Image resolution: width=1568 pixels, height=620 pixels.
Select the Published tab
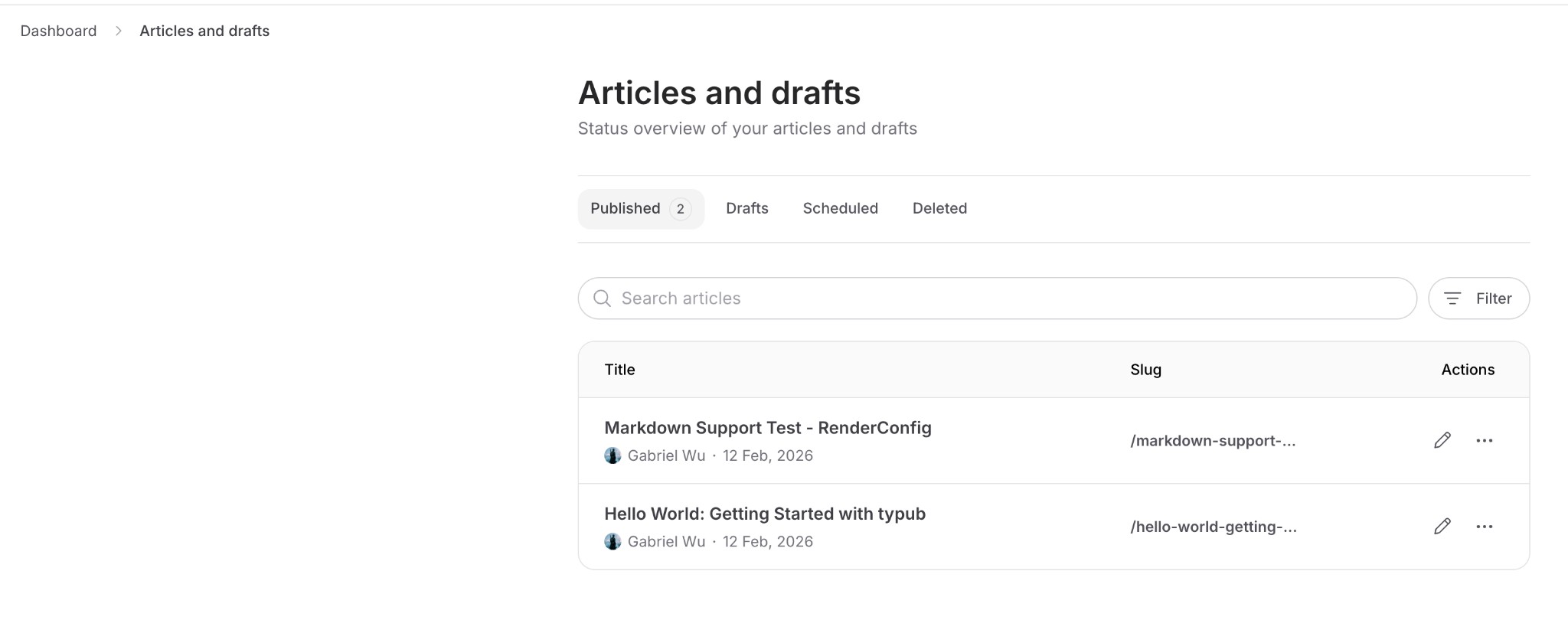(x=626, y=208)
